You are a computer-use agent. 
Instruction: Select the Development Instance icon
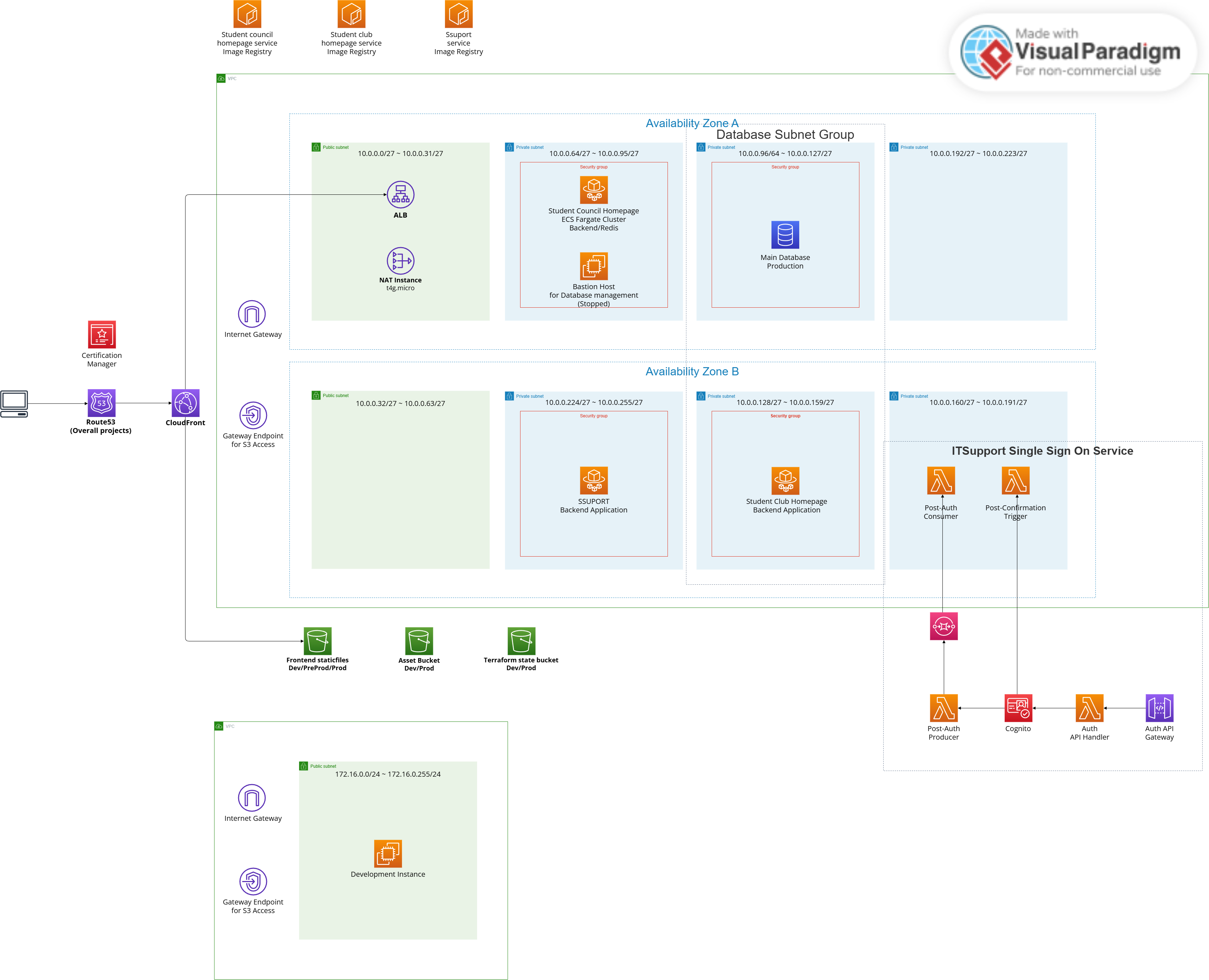pos(388,853)
